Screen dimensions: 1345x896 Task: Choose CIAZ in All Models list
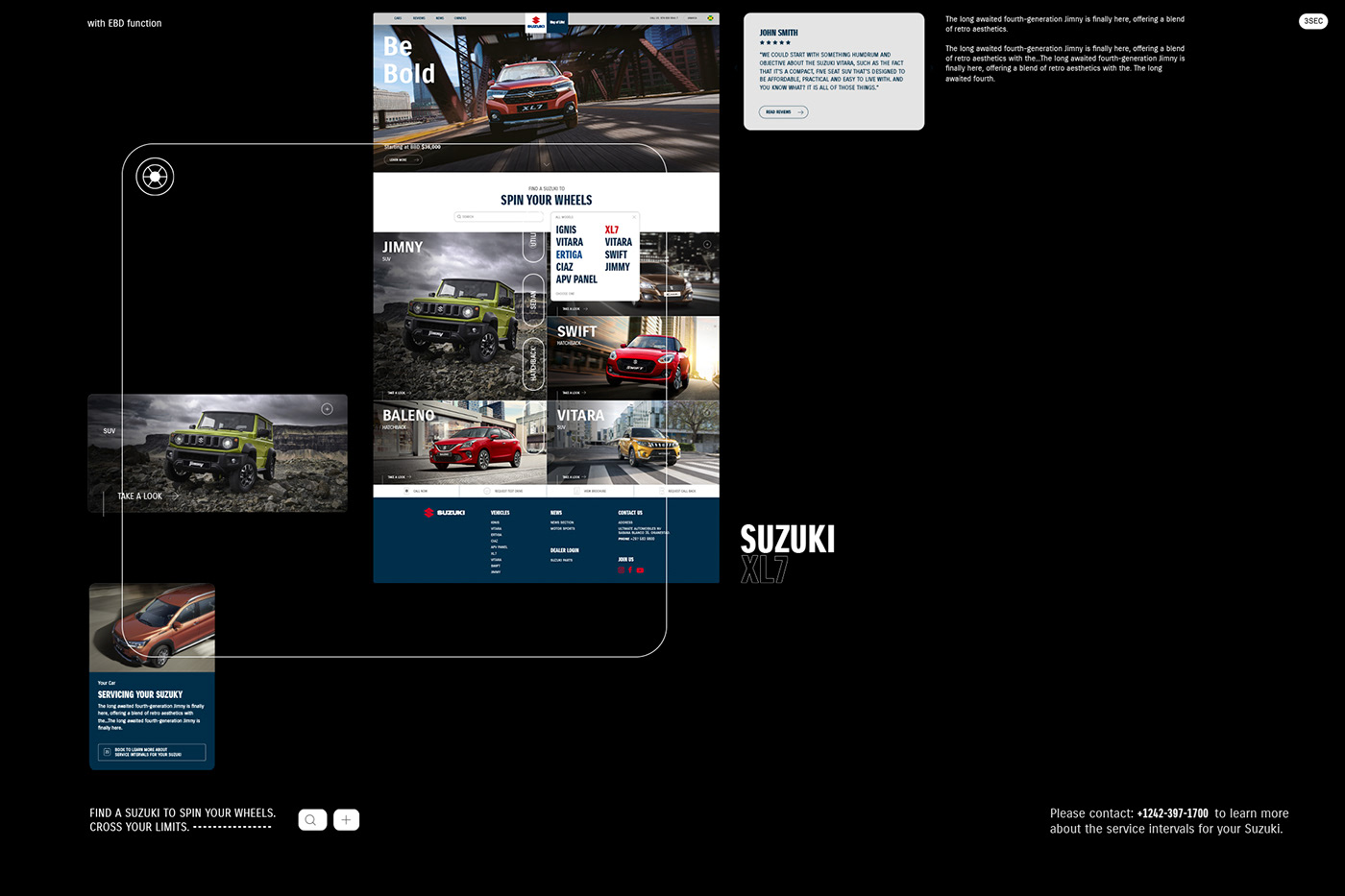coord(564,267)
